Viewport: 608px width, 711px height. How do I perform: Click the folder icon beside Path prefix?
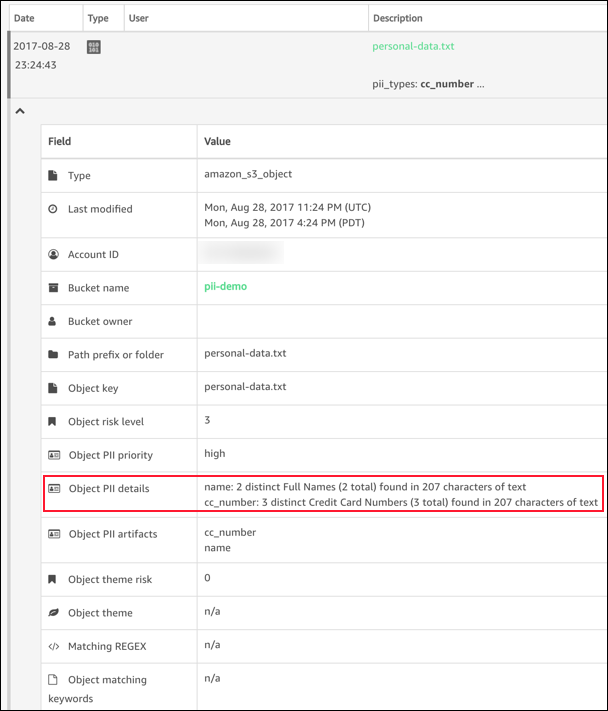53,354
